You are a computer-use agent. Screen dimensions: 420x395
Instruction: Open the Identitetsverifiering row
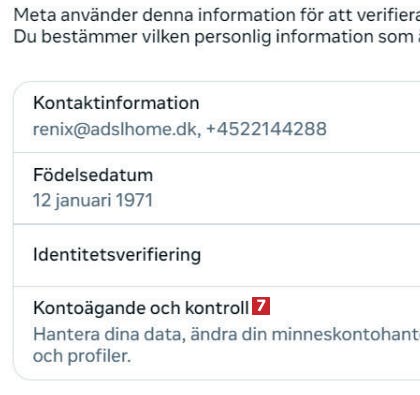217,255
